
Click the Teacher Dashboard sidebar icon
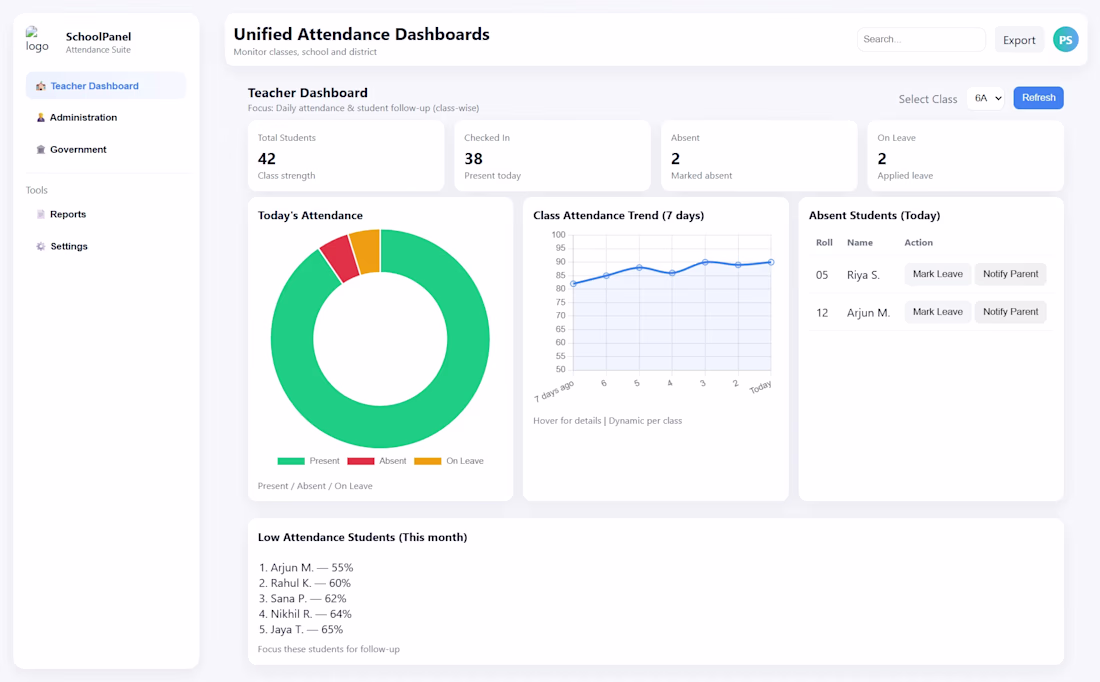click(x=41, y=86)
